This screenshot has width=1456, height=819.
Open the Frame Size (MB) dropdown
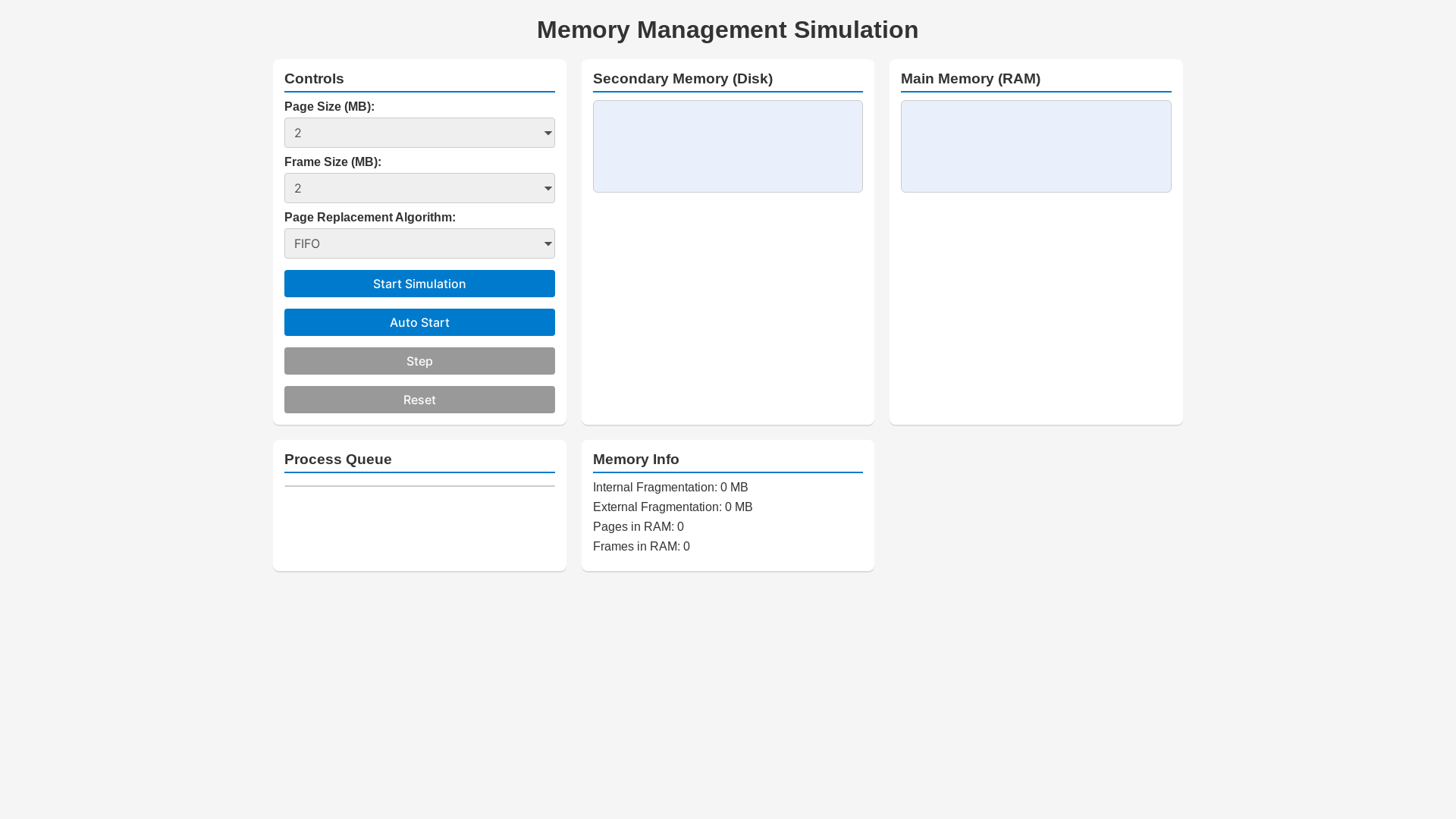click(x=419, y=188)
